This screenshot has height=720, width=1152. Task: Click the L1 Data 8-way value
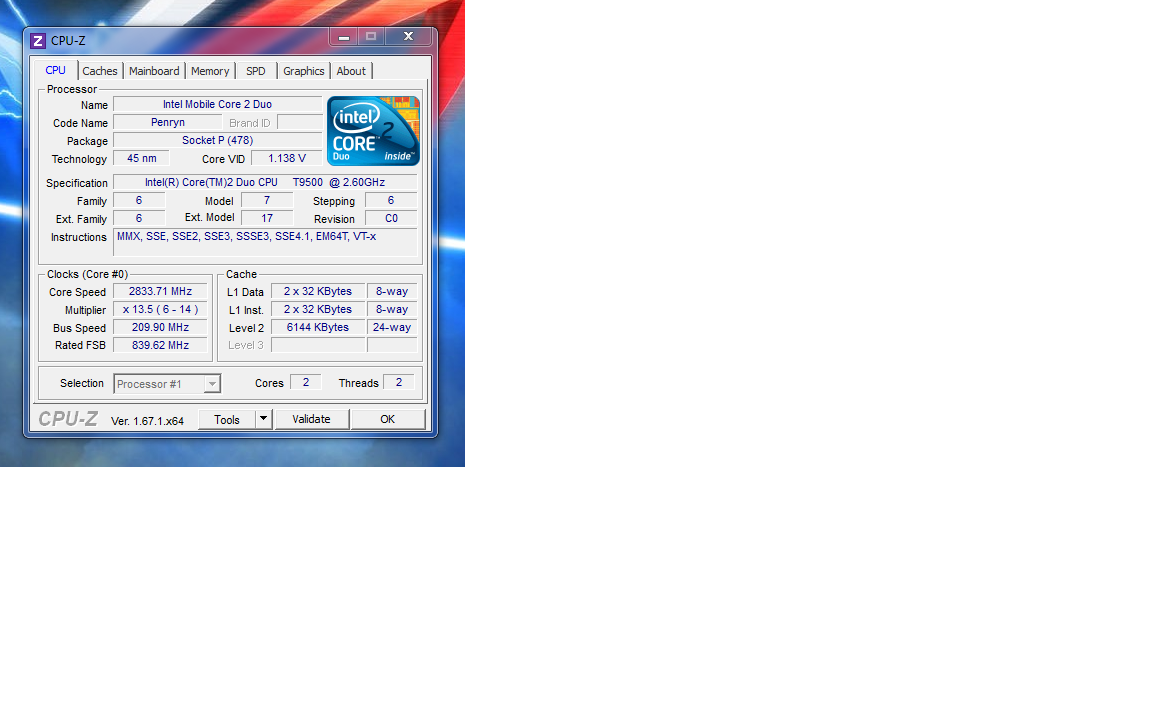click(x=392, y=292)
